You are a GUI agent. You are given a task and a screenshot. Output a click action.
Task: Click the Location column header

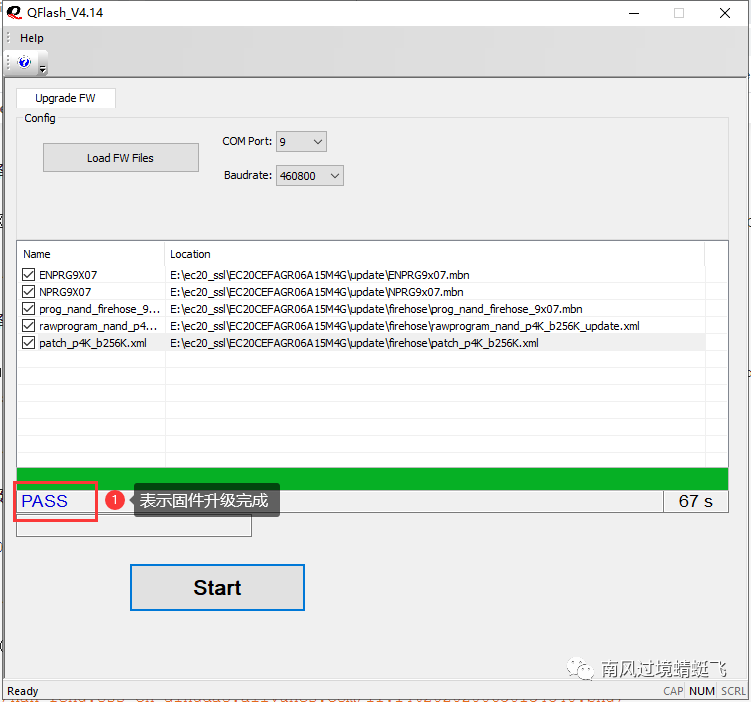point(434,254)
